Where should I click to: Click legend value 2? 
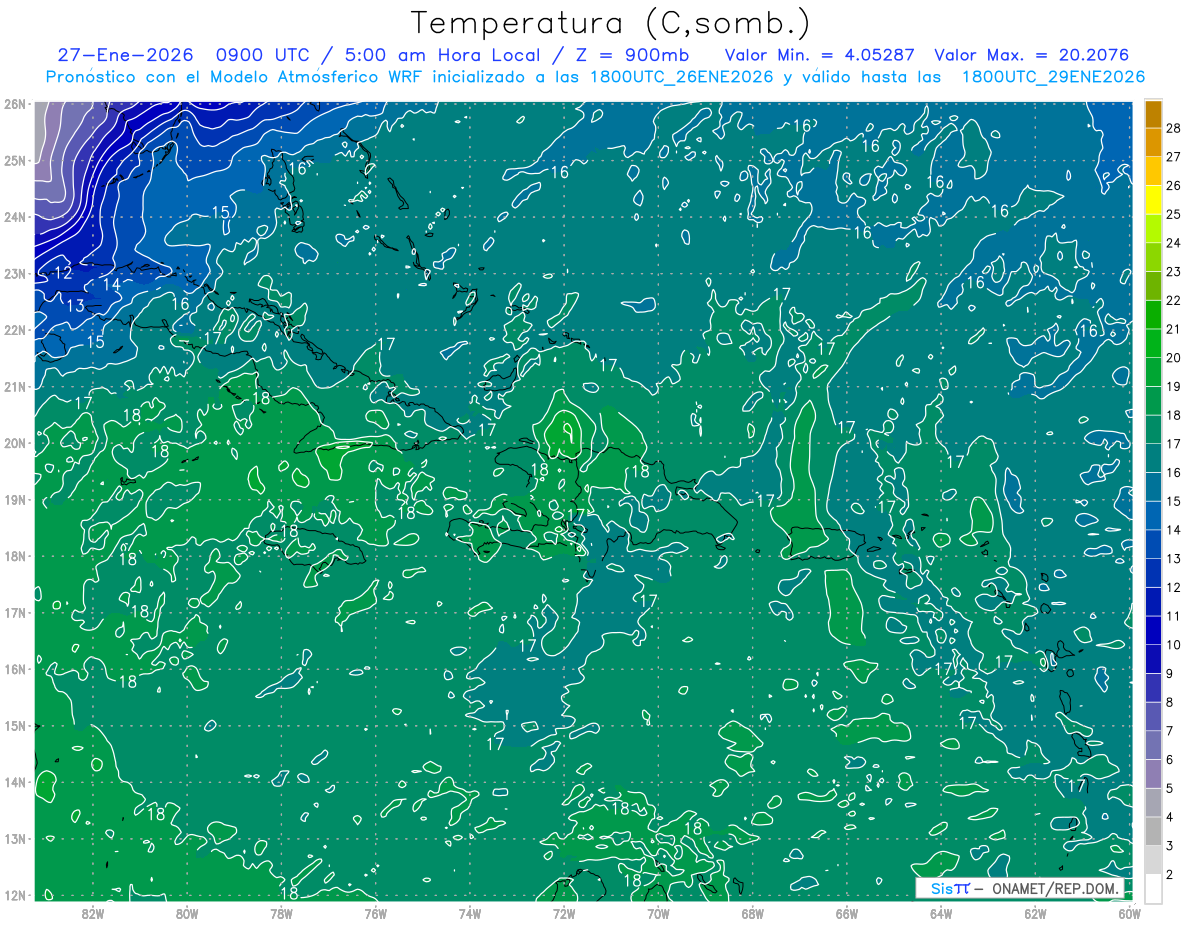coord(1170,875)
